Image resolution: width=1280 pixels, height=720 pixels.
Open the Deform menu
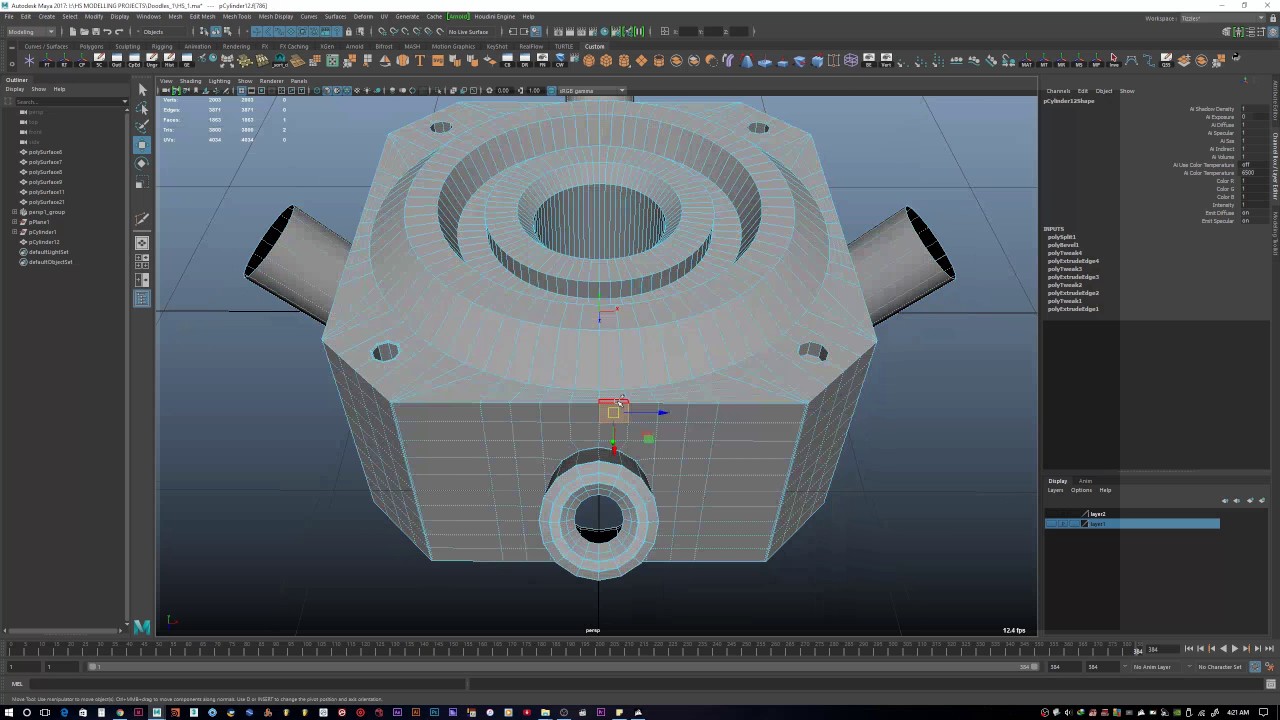tap(363, 17)
